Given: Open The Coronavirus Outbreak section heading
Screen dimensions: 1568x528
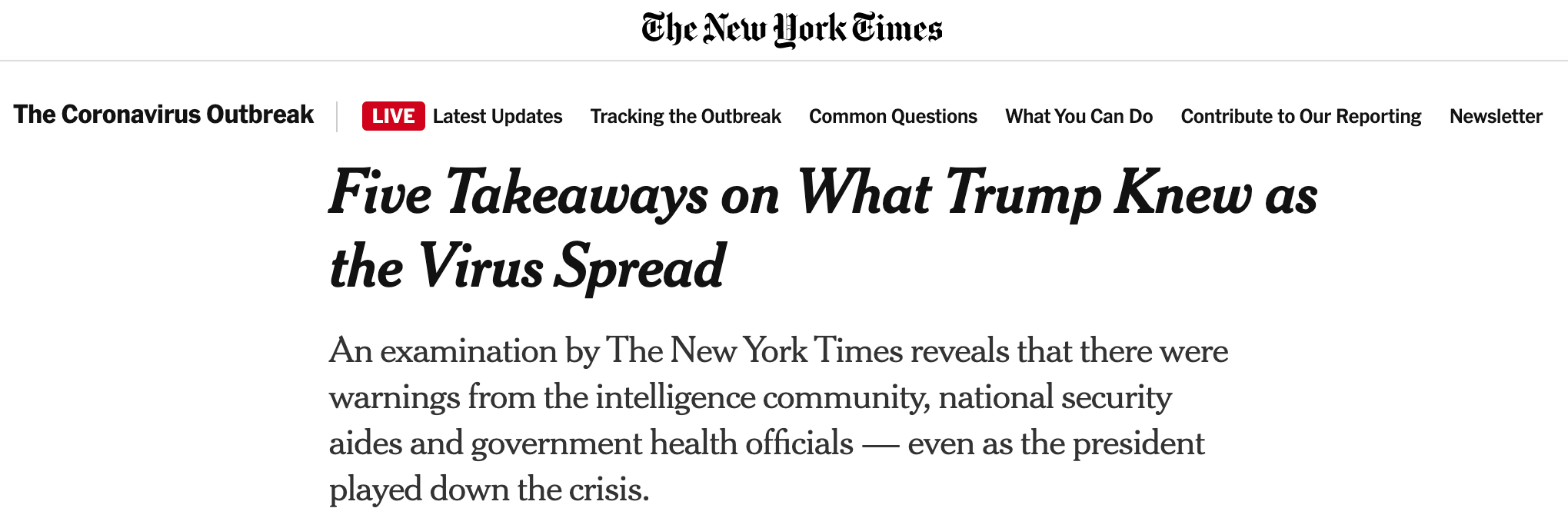Looking at the screenshot, I should (x=163, y=115).
